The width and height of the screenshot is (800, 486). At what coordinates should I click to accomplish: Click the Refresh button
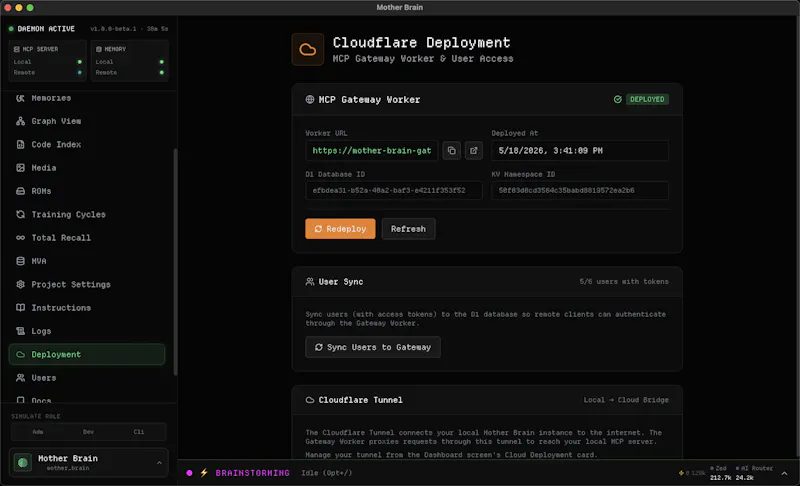(408, 228)
